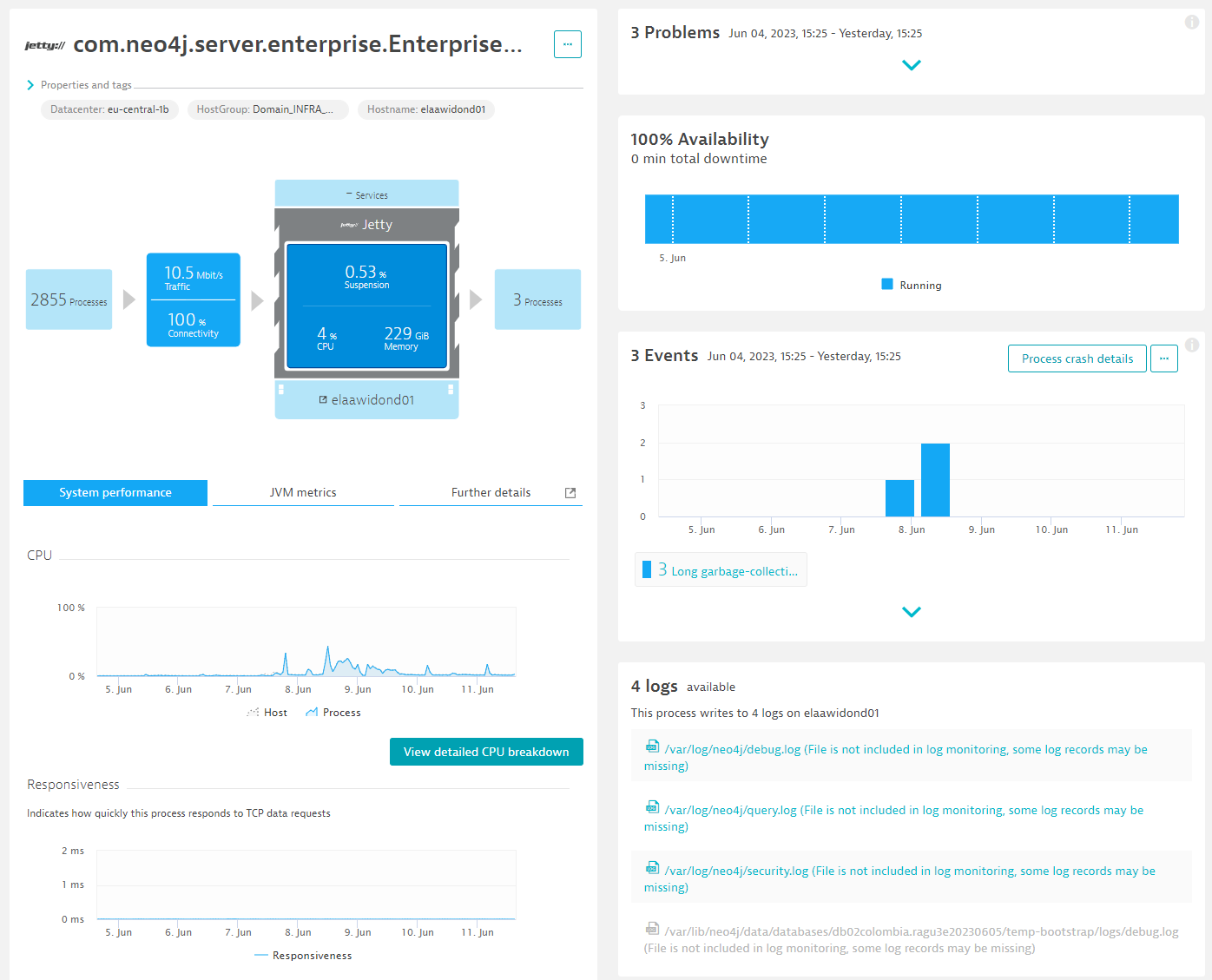Toggle the Process series in the CPU chart legend

click(333, 712)
